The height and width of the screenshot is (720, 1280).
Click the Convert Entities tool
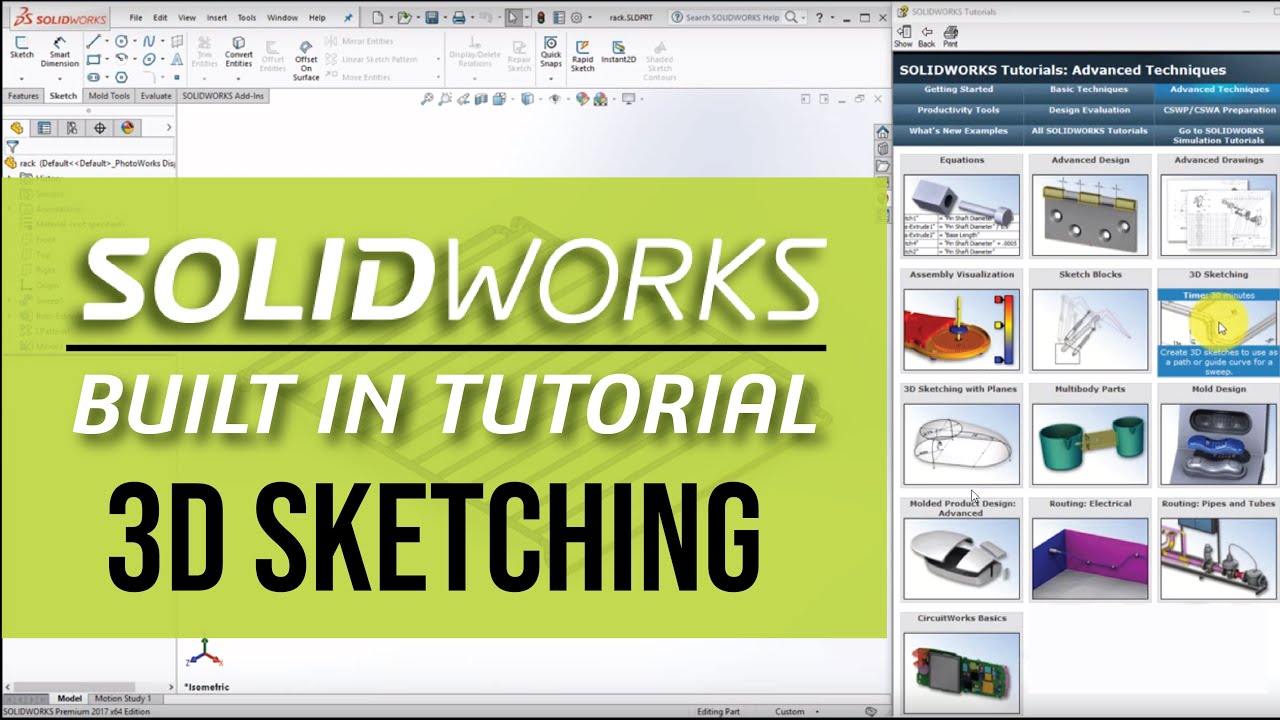point(238,52)
